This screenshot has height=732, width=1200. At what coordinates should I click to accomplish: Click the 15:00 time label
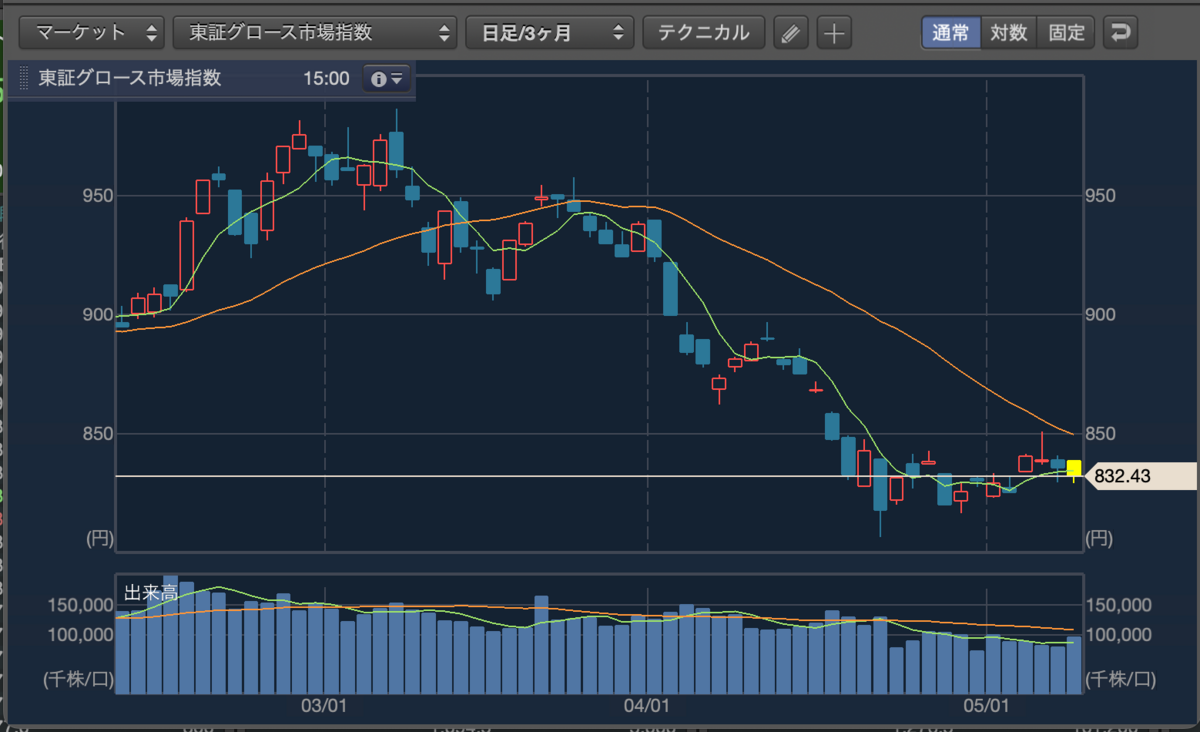point(326,78)
